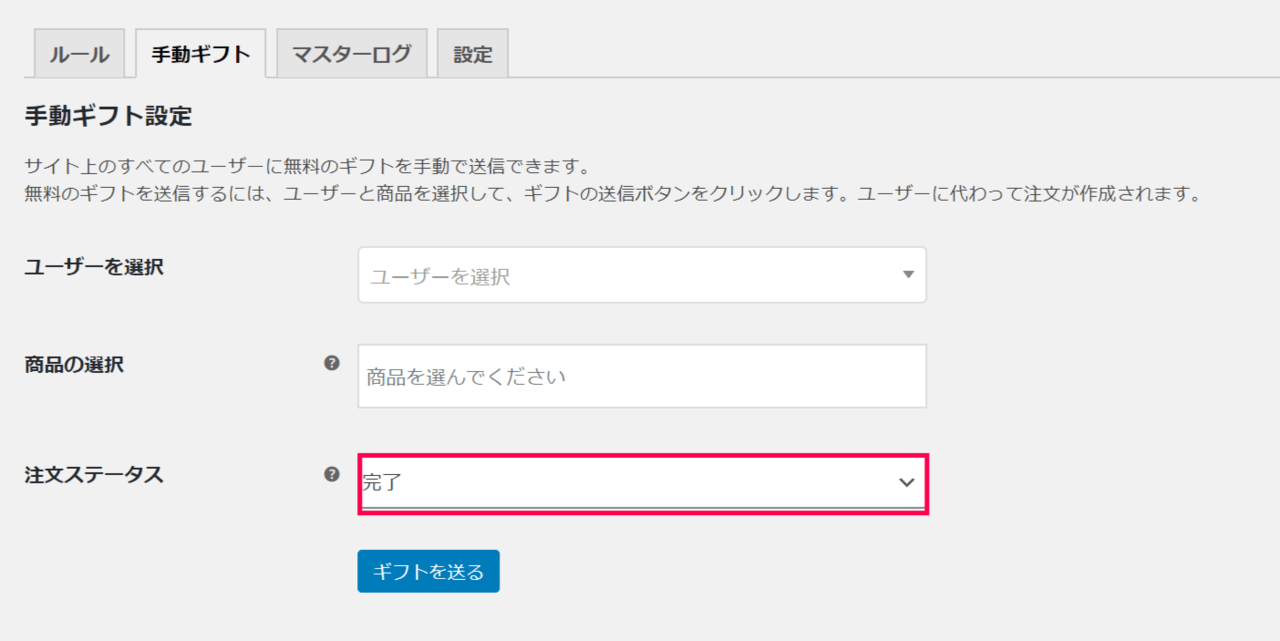Click the chevron arrow on the 完了 select
1280x641 pixels.
pos(907,482)
